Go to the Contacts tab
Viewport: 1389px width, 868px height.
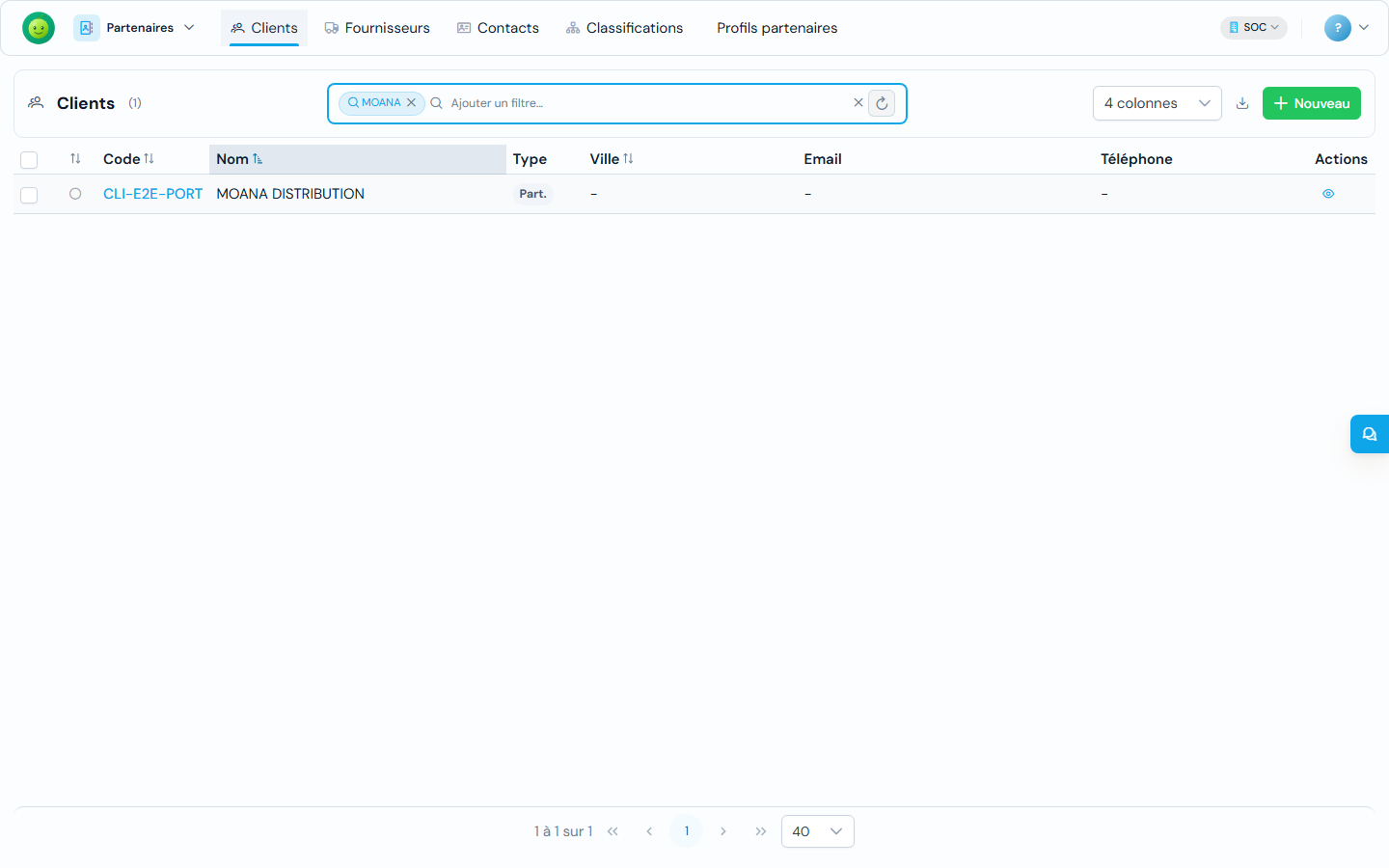click(498, 28)
